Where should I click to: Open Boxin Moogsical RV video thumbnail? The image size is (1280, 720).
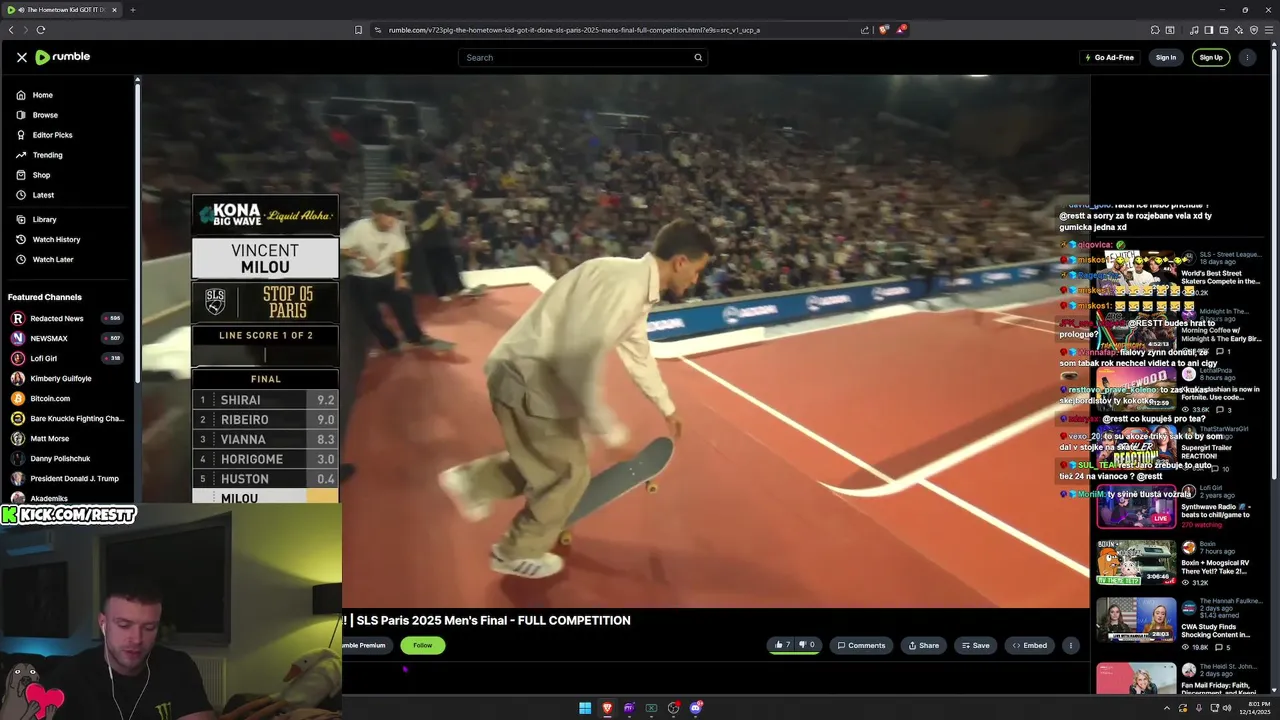(1136, 563)
